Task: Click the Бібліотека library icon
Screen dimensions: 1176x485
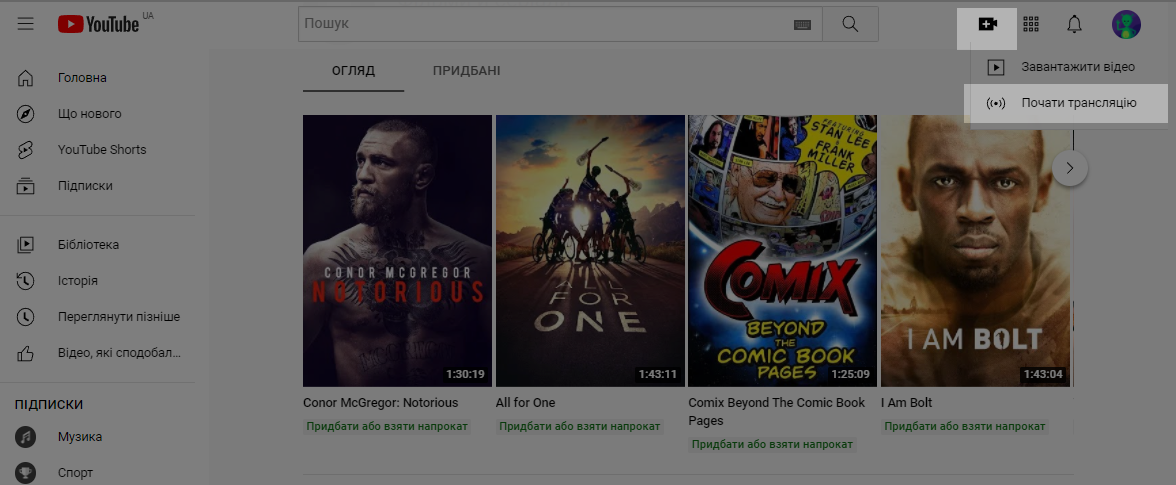Action: [x=26, y=244]
